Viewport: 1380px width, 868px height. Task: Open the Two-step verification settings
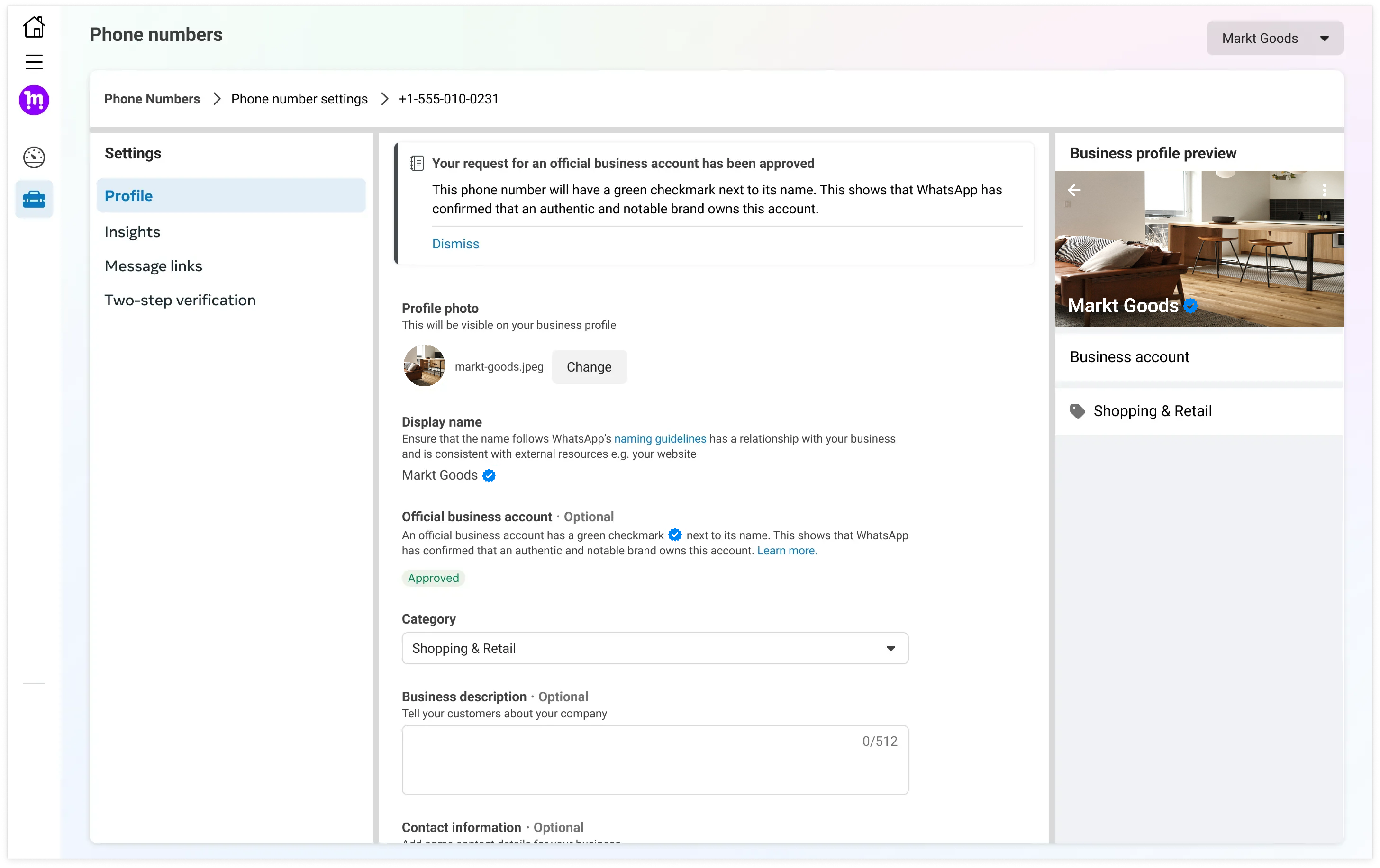click(179, 300)
